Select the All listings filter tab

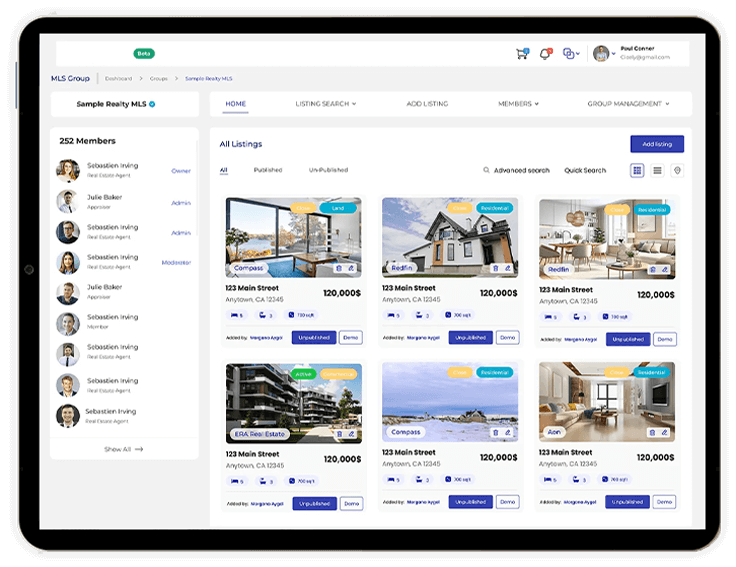[x=223, y=170]
